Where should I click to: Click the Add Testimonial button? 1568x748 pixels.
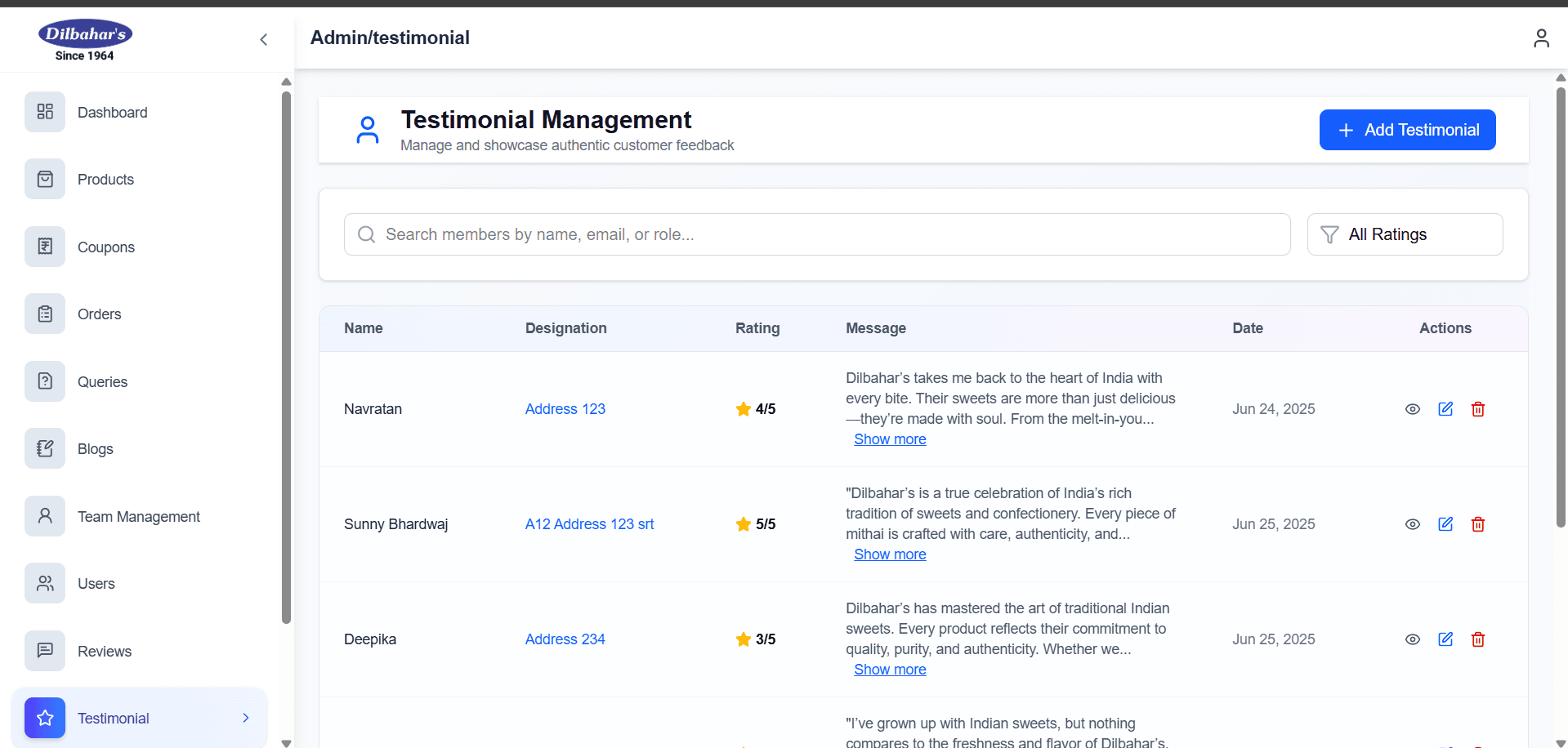point(1407,130)
